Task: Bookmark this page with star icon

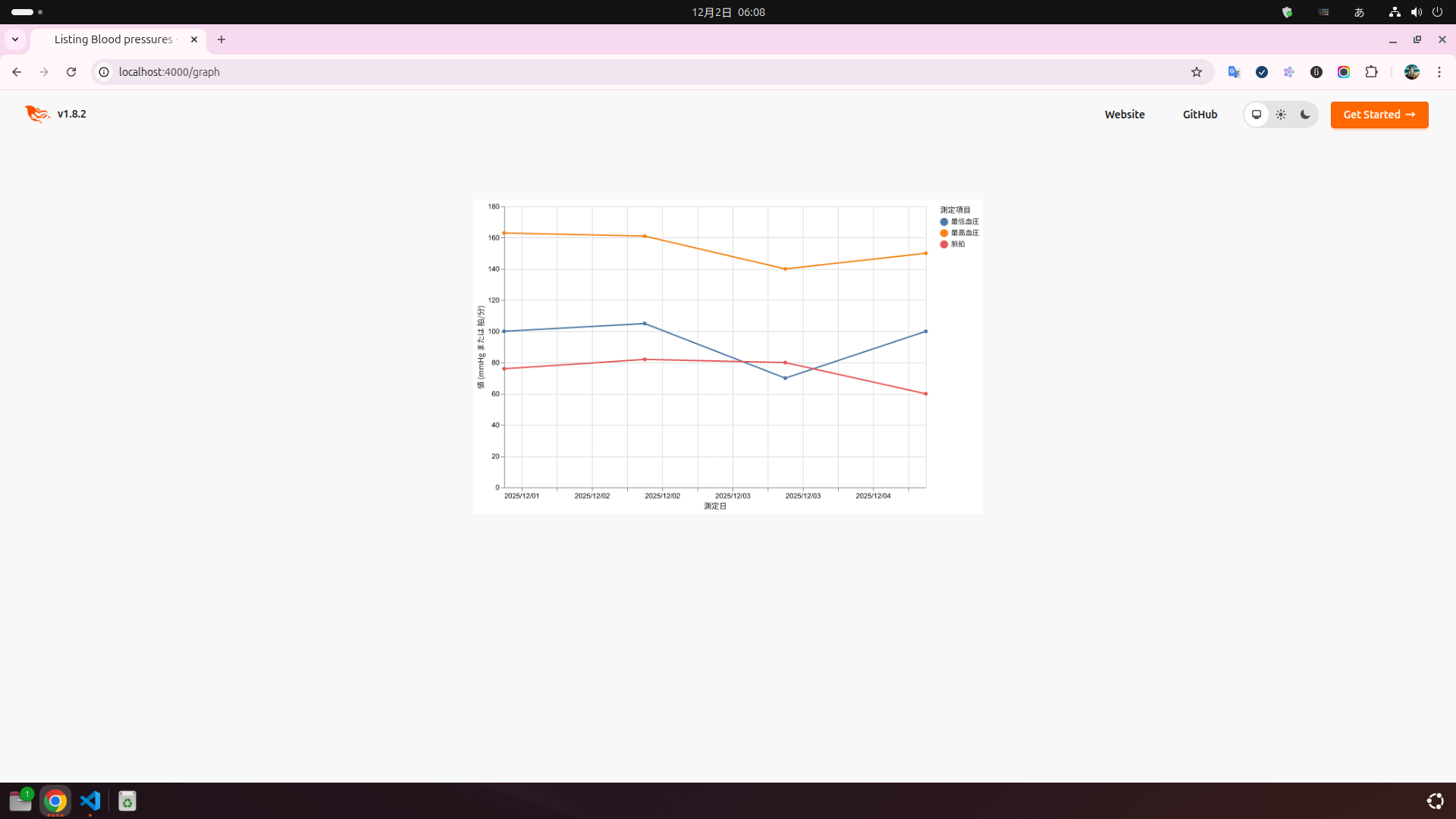Action: coord(1197,72)
